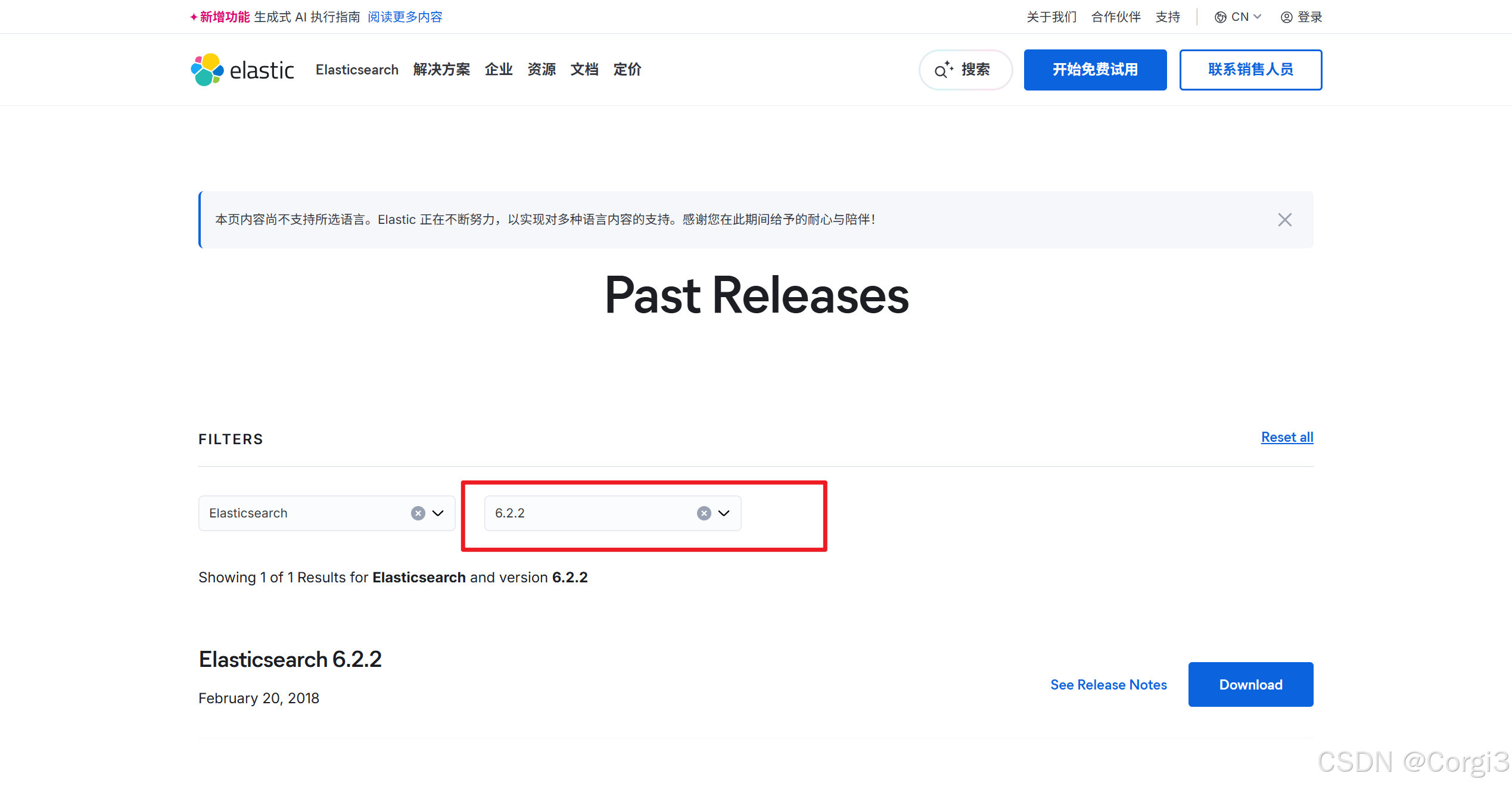Click the 开始免费试用 button
The width and height of the screenshot is (1512, 786).
coord(1095,70)
